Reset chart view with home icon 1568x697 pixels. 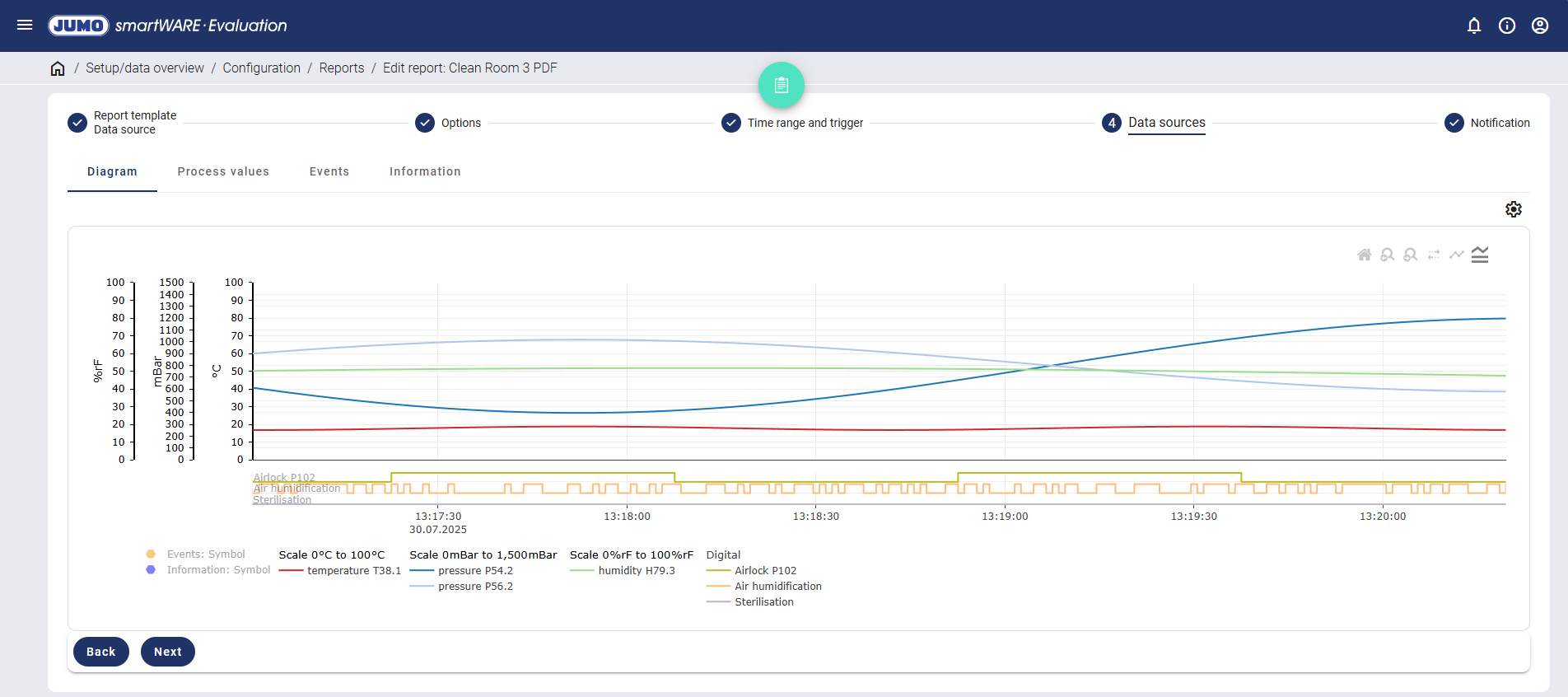click(1365, 255)
